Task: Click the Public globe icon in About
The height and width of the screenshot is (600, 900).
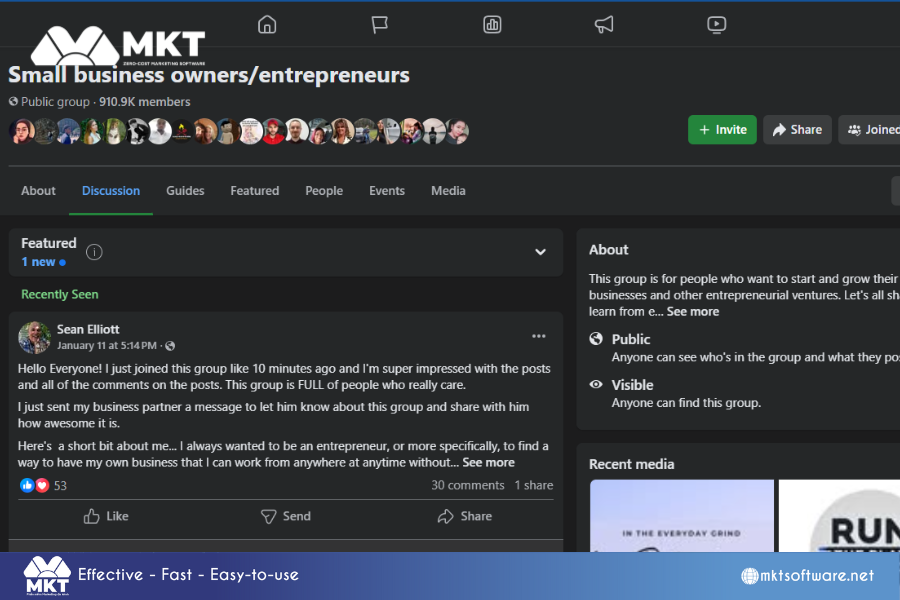Action: pyautogui.click(x=596, y=339)
